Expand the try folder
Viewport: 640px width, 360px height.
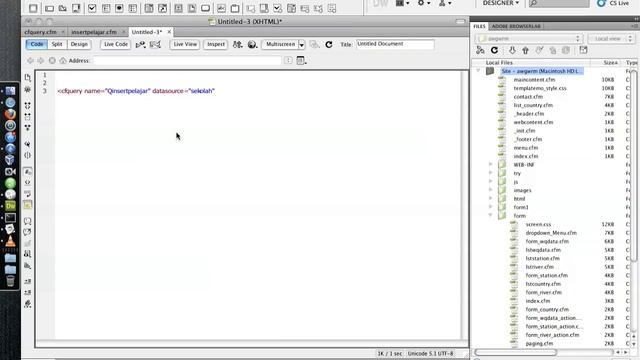pos(491,173)
